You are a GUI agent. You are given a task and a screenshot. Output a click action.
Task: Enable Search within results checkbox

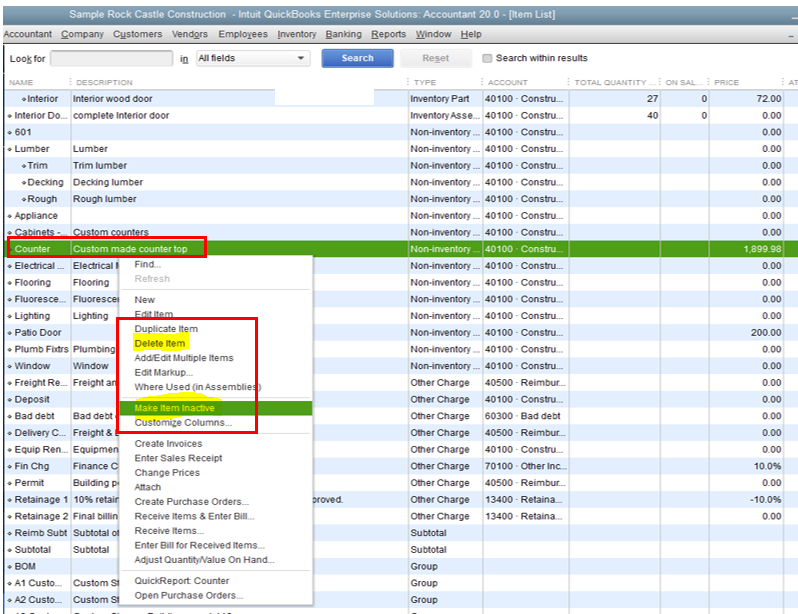[x=487, y=58]
